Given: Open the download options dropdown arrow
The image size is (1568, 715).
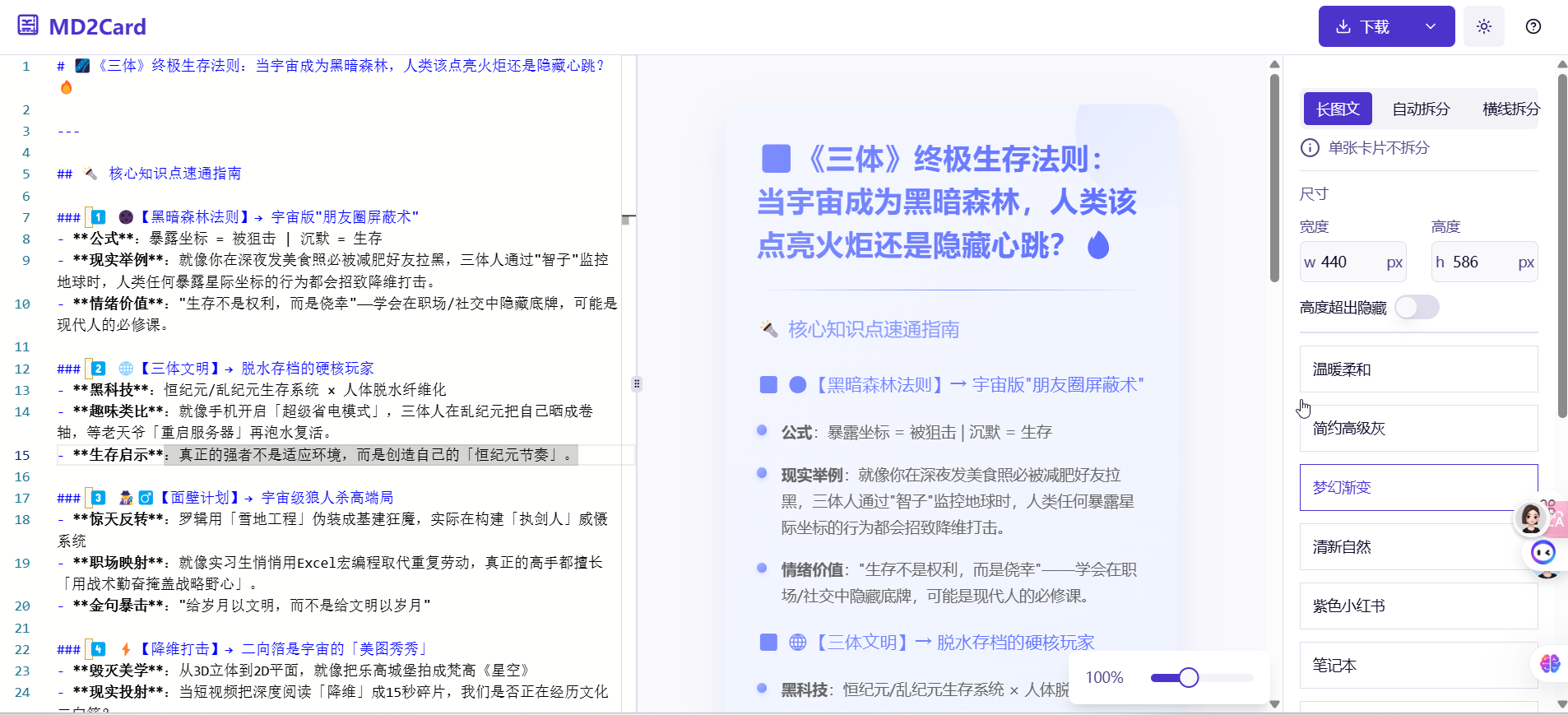Looking at the screenshot, I should click(x=1431, y=26).
